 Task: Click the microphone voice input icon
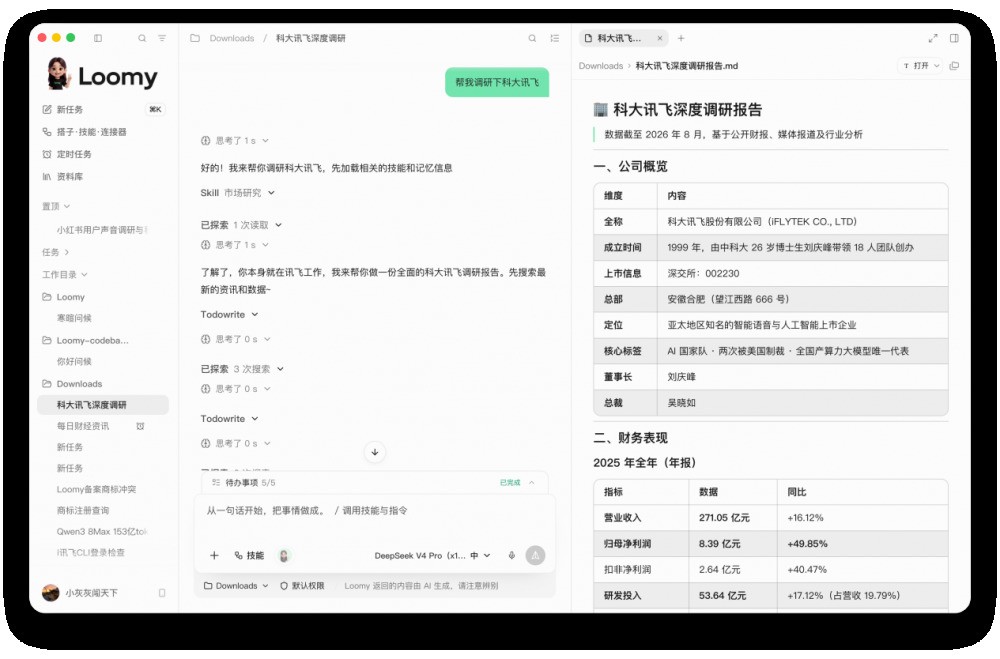(511, 556)
